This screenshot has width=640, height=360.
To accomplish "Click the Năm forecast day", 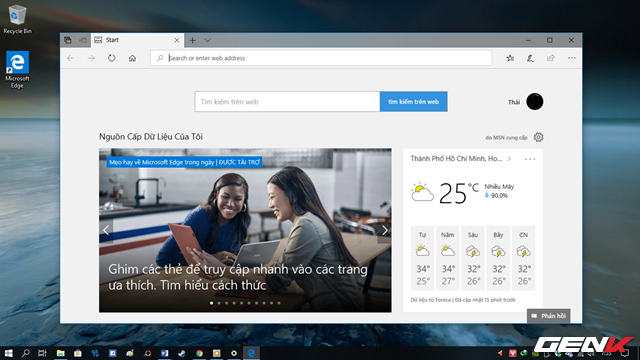I will (447, 258).
